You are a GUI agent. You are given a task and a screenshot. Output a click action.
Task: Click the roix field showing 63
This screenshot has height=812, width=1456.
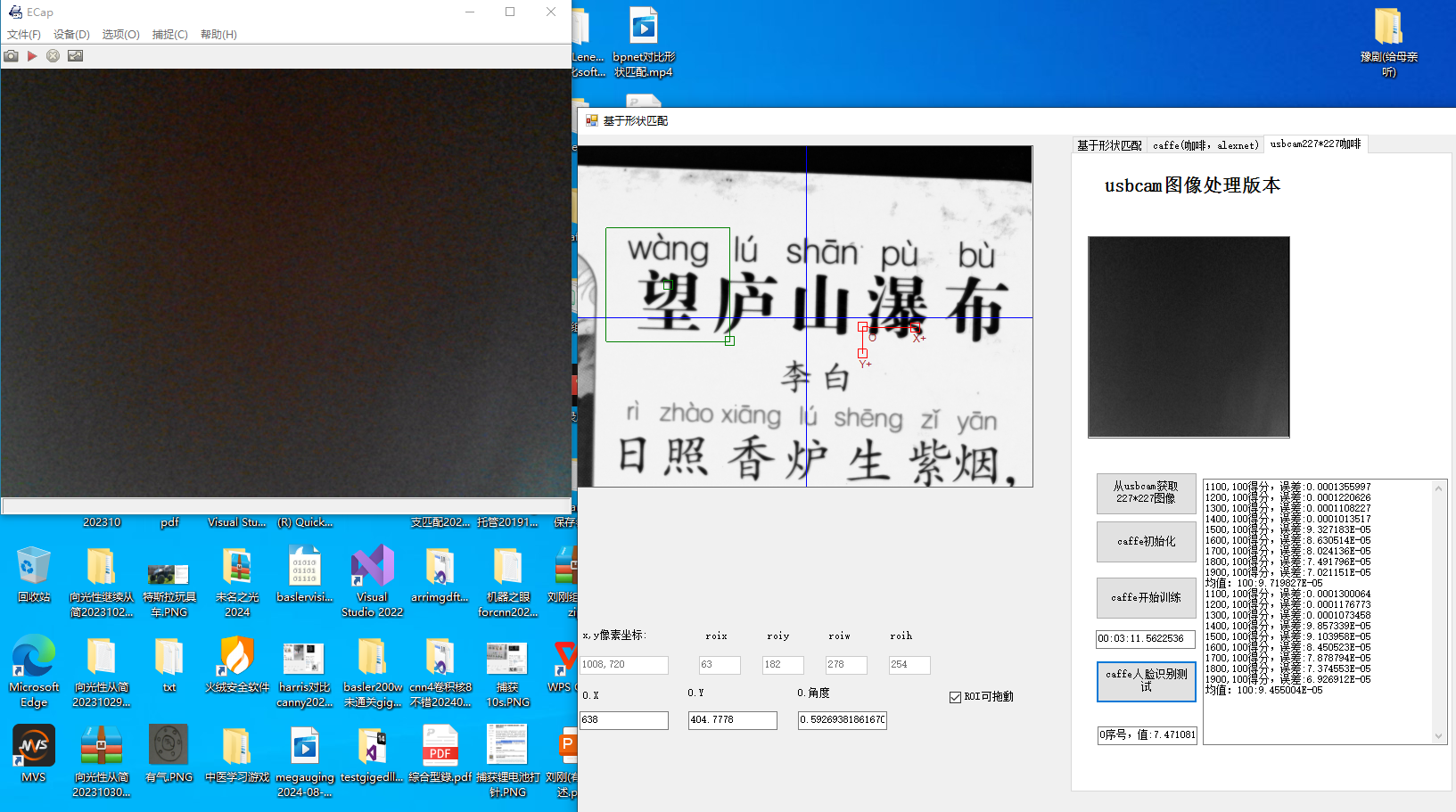720,665
